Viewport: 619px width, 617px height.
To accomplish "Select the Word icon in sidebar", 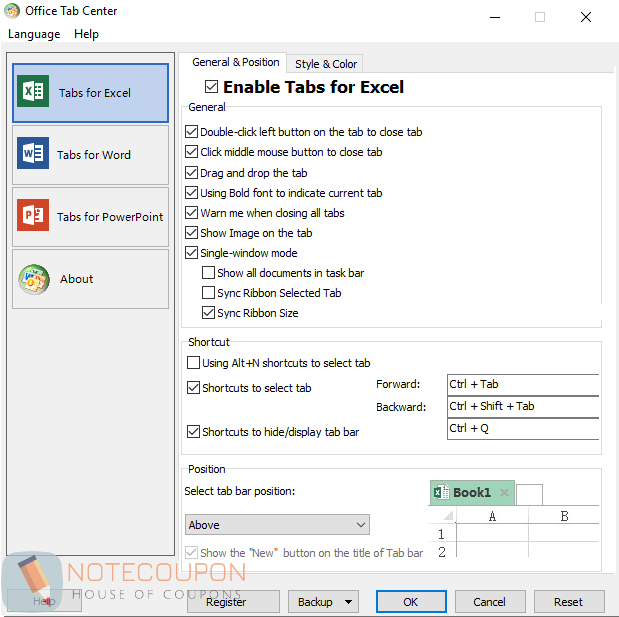I will (x=33, y=153).
